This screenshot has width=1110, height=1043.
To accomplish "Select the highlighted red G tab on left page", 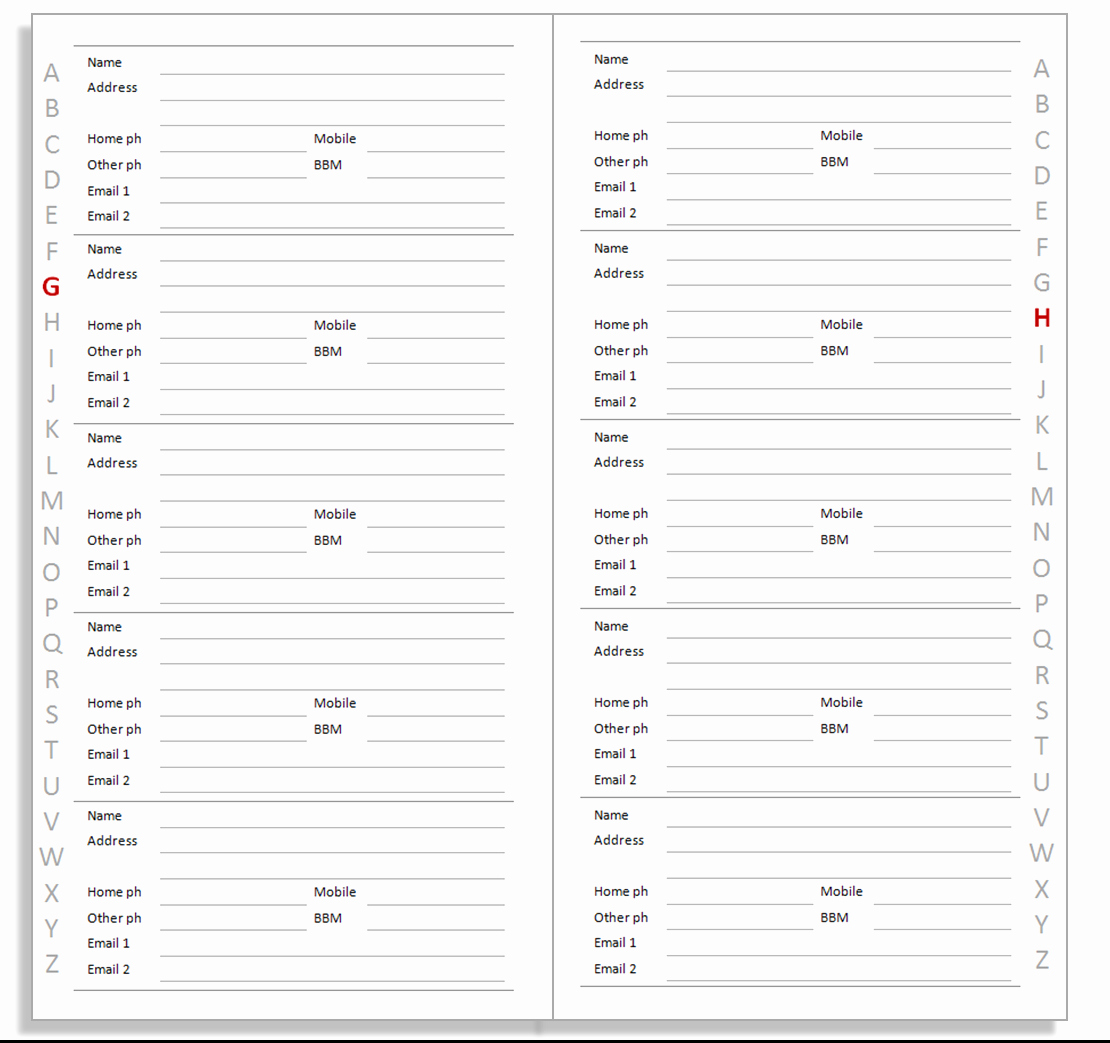I will [51, 287].
